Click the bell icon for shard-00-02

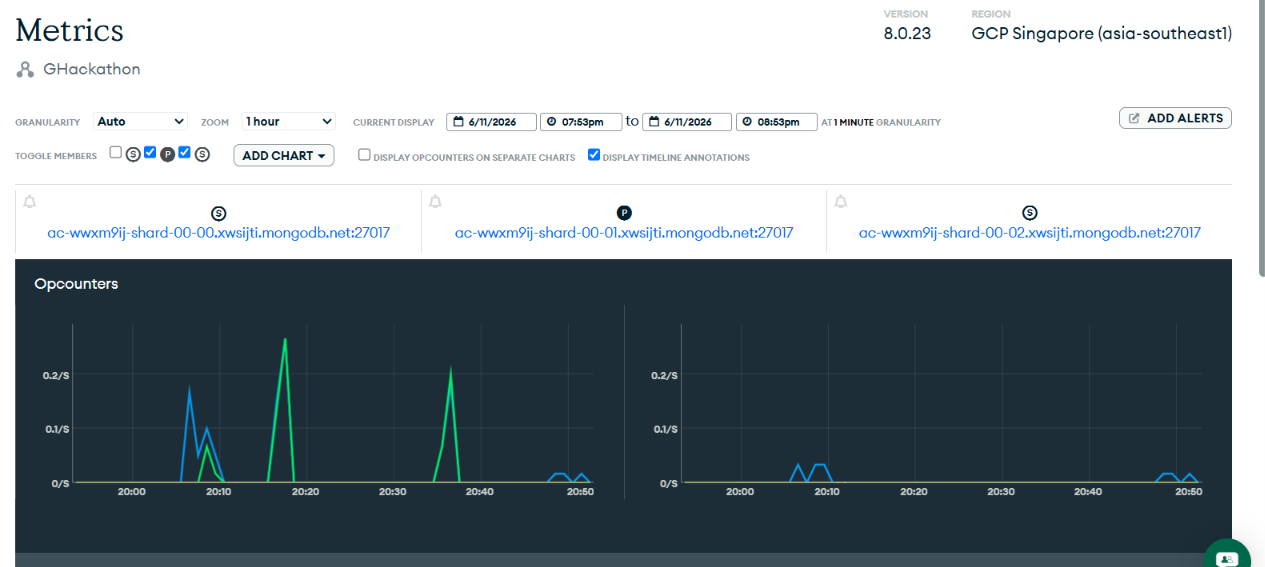[841, 202]
